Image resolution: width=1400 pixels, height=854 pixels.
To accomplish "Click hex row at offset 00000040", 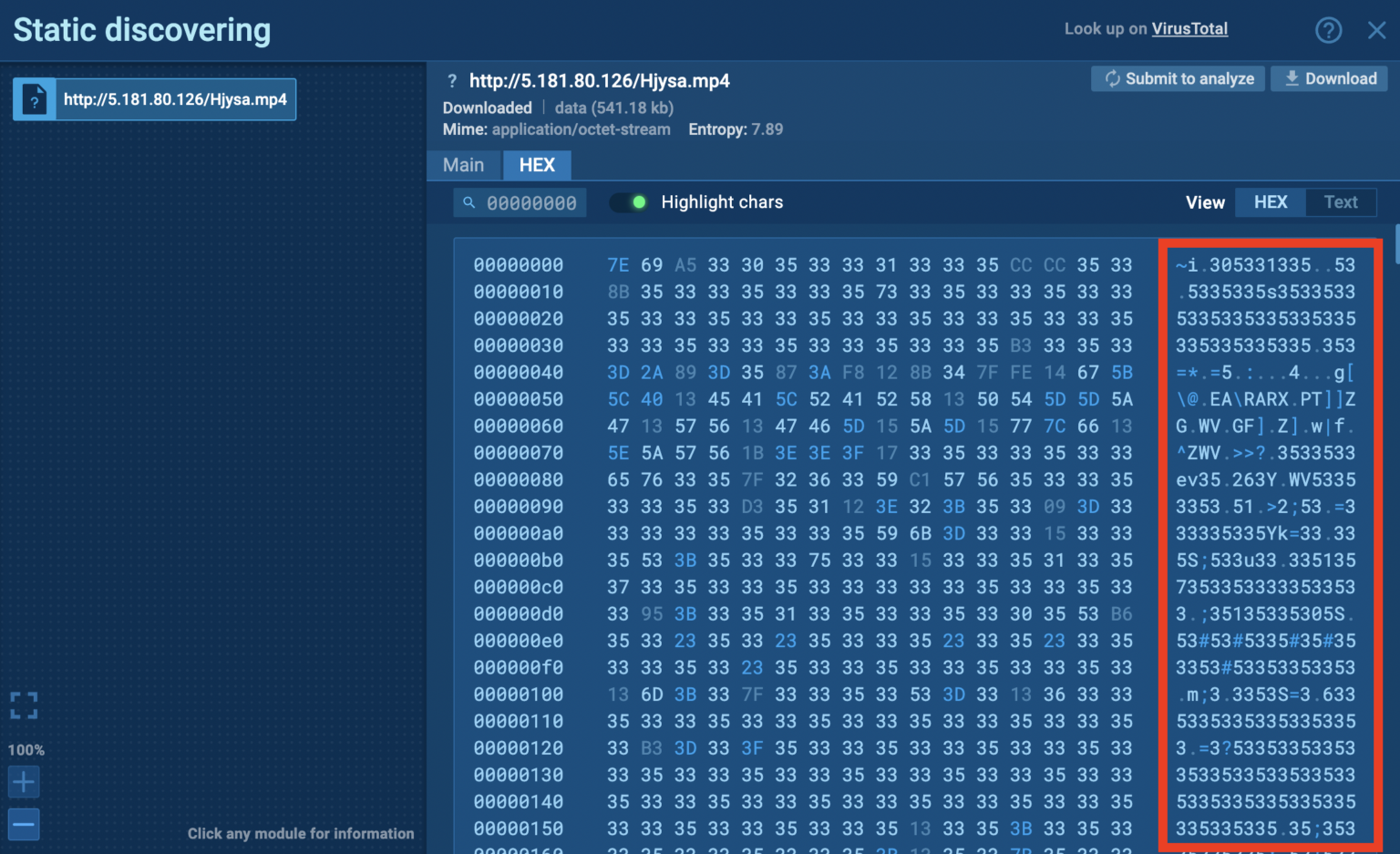I will (518, 373).
